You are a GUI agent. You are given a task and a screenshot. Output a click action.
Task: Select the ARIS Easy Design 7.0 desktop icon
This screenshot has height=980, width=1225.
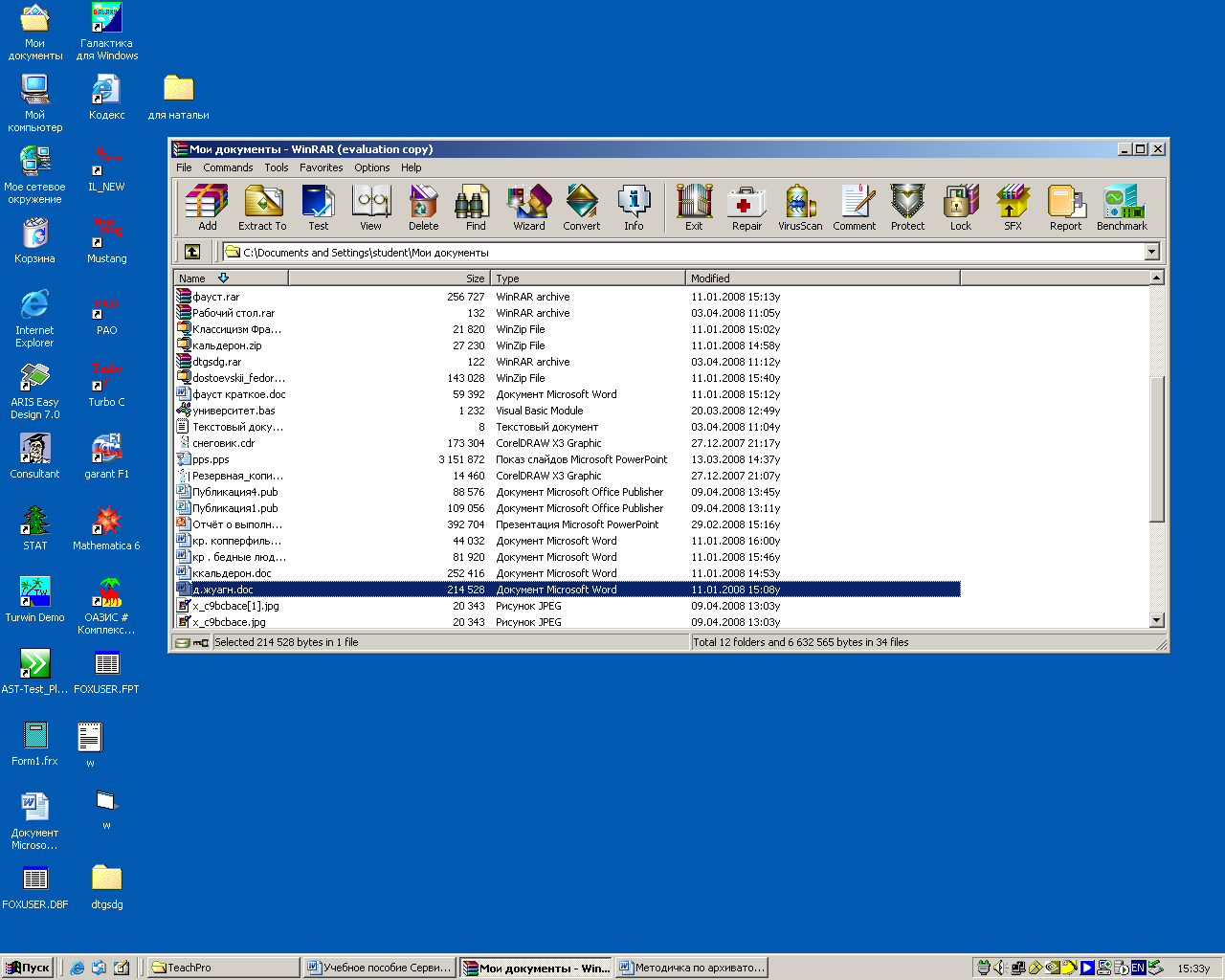tap(34, 390)
